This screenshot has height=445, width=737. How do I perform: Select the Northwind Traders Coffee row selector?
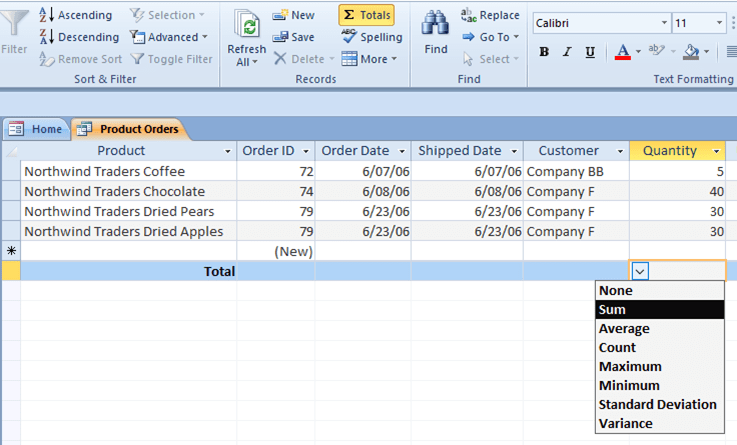point(11,171)
